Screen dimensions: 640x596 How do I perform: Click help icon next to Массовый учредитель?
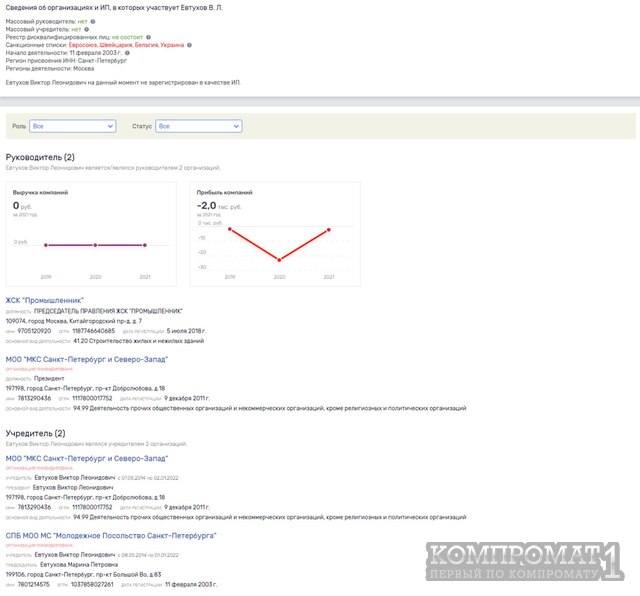(x=87, y=29)
